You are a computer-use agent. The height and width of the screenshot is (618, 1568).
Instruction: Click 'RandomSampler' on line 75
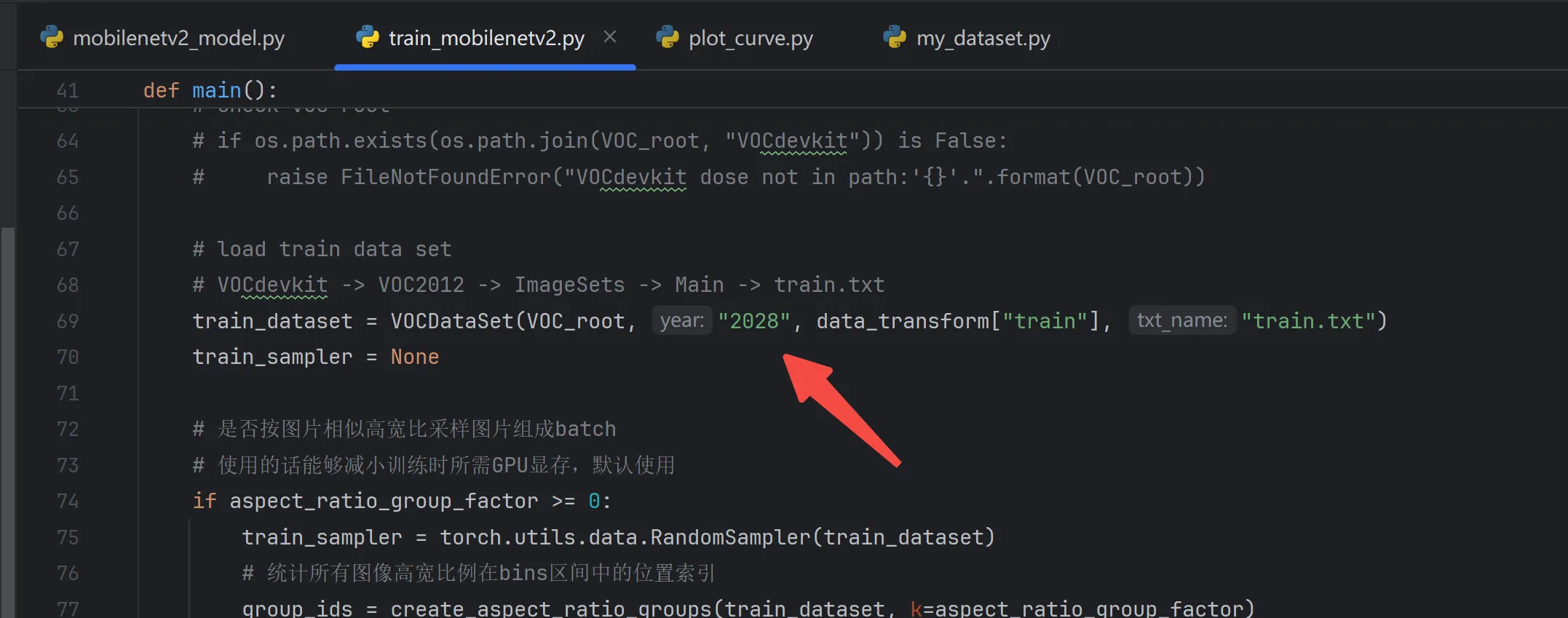tap(730, 537)
